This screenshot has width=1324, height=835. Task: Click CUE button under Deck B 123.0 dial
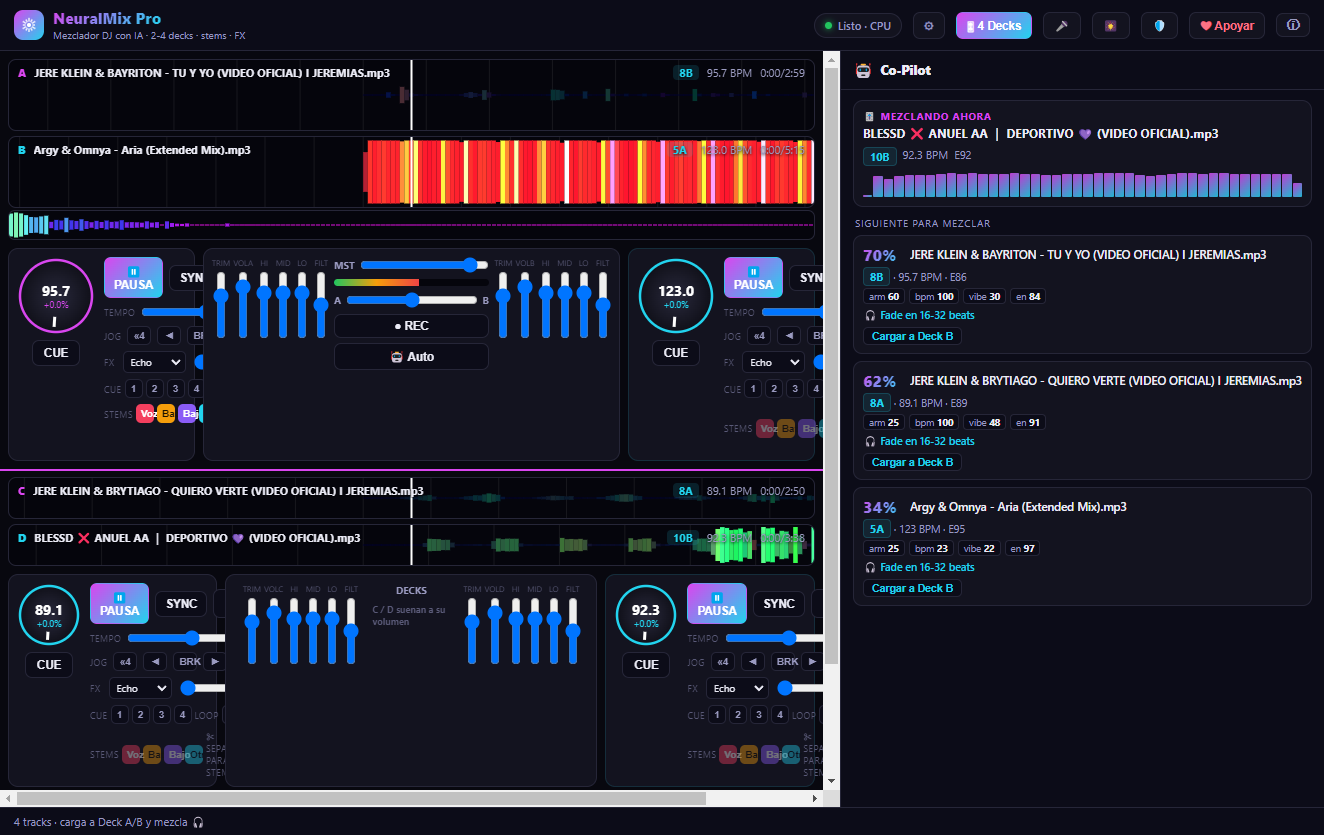click(676, 353)
